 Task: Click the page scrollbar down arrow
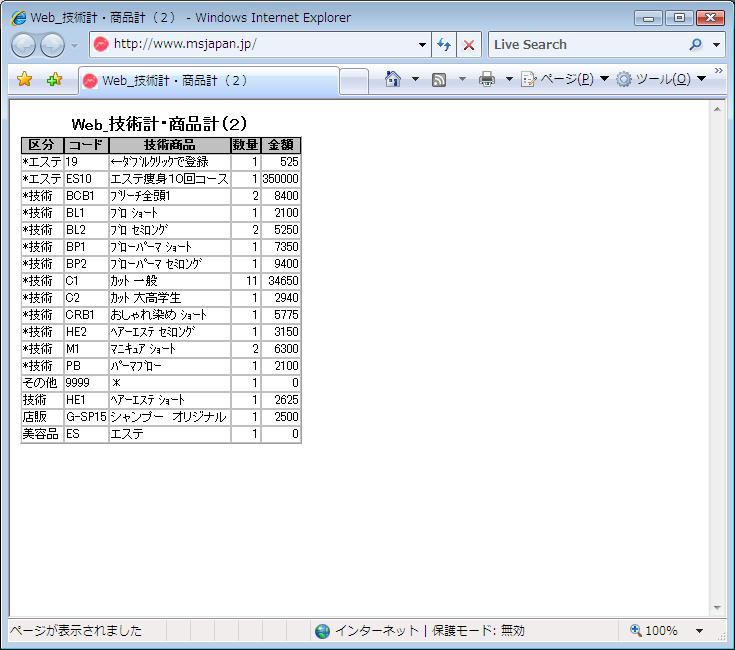pos(717,608)
